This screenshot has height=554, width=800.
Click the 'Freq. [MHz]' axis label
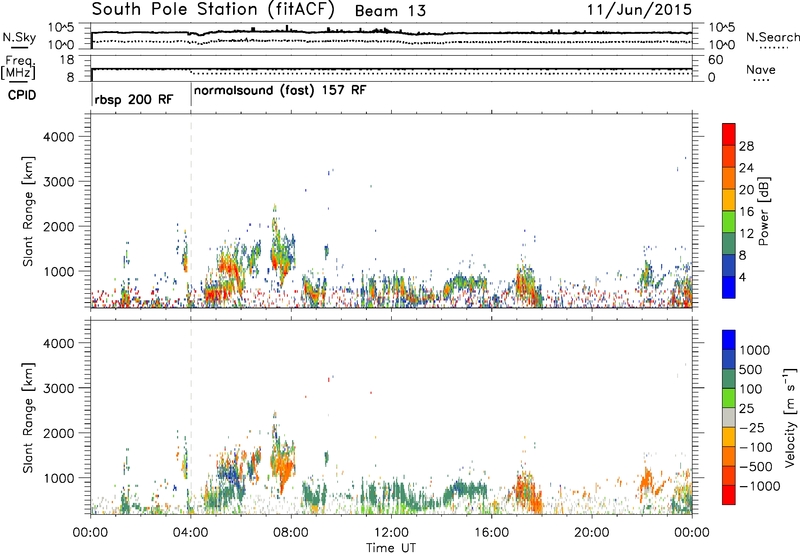(19, 67)
